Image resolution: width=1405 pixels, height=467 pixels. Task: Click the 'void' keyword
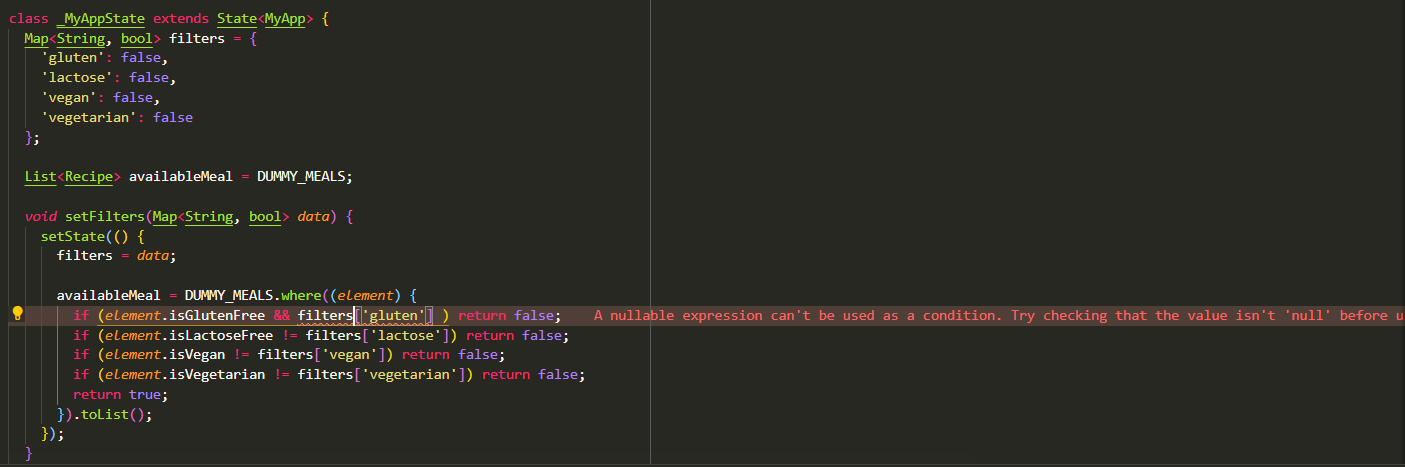click(41, 217)
